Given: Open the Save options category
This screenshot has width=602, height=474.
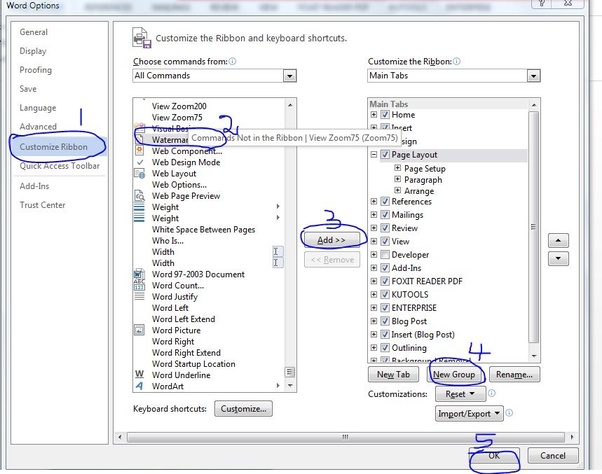Looking at the screenshot, I should [28, 89].
